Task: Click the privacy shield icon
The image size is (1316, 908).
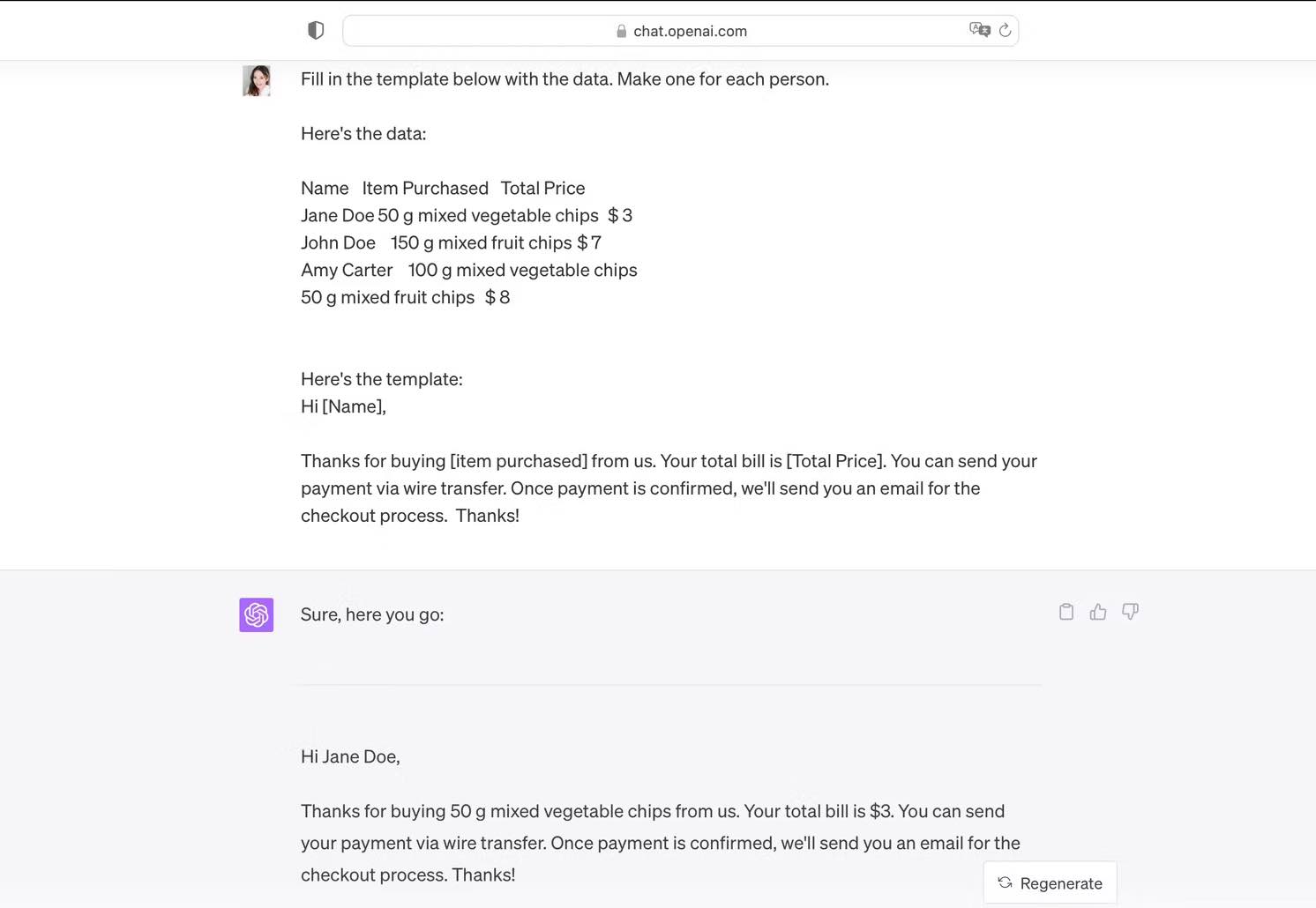Action: click(x=316, y=31)
